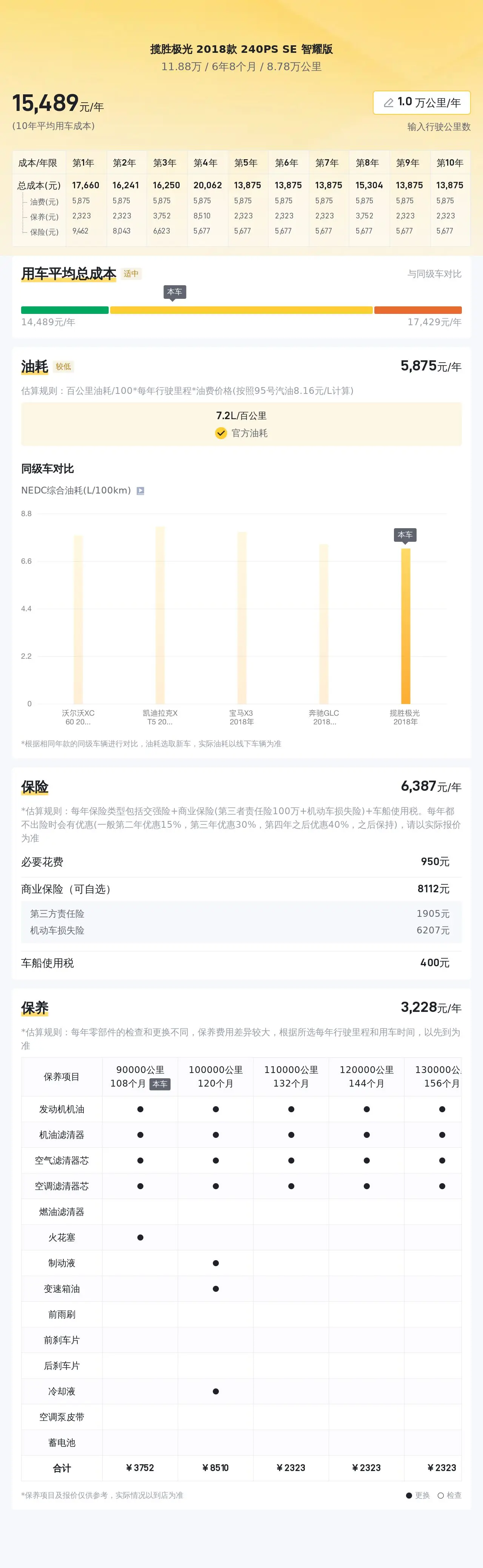Click total cost 15,304 for year eight
483x1568 pixels.
(x=369, y=185)
